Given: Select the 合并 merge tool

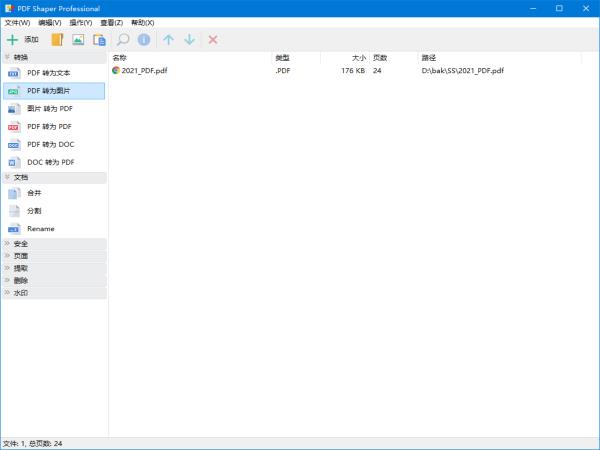Looking at the screenshot, I should tap(54, 193).
